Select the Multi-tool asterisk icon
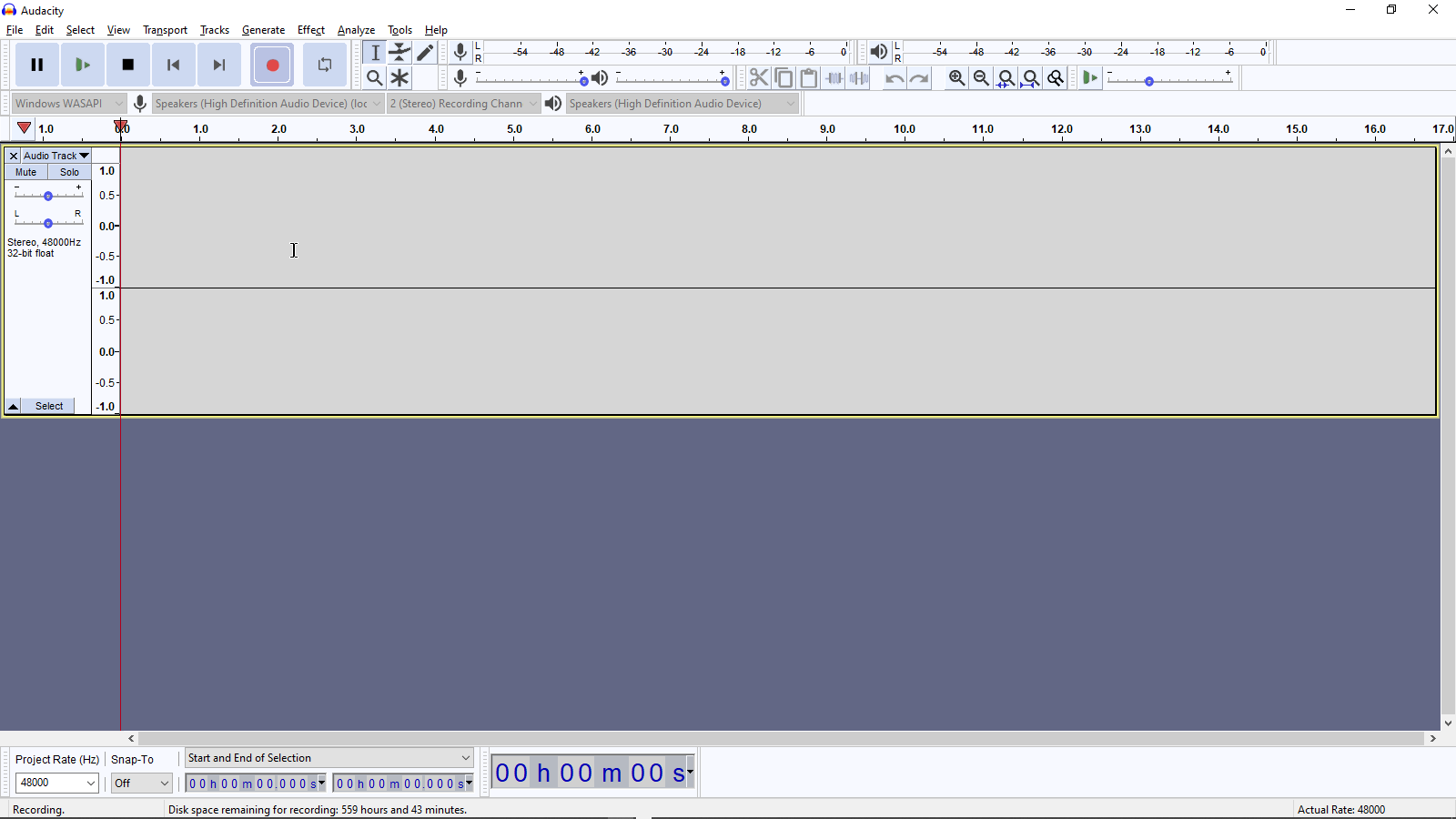The height and width of the screenshot is (819, 1456). point(400,78)
